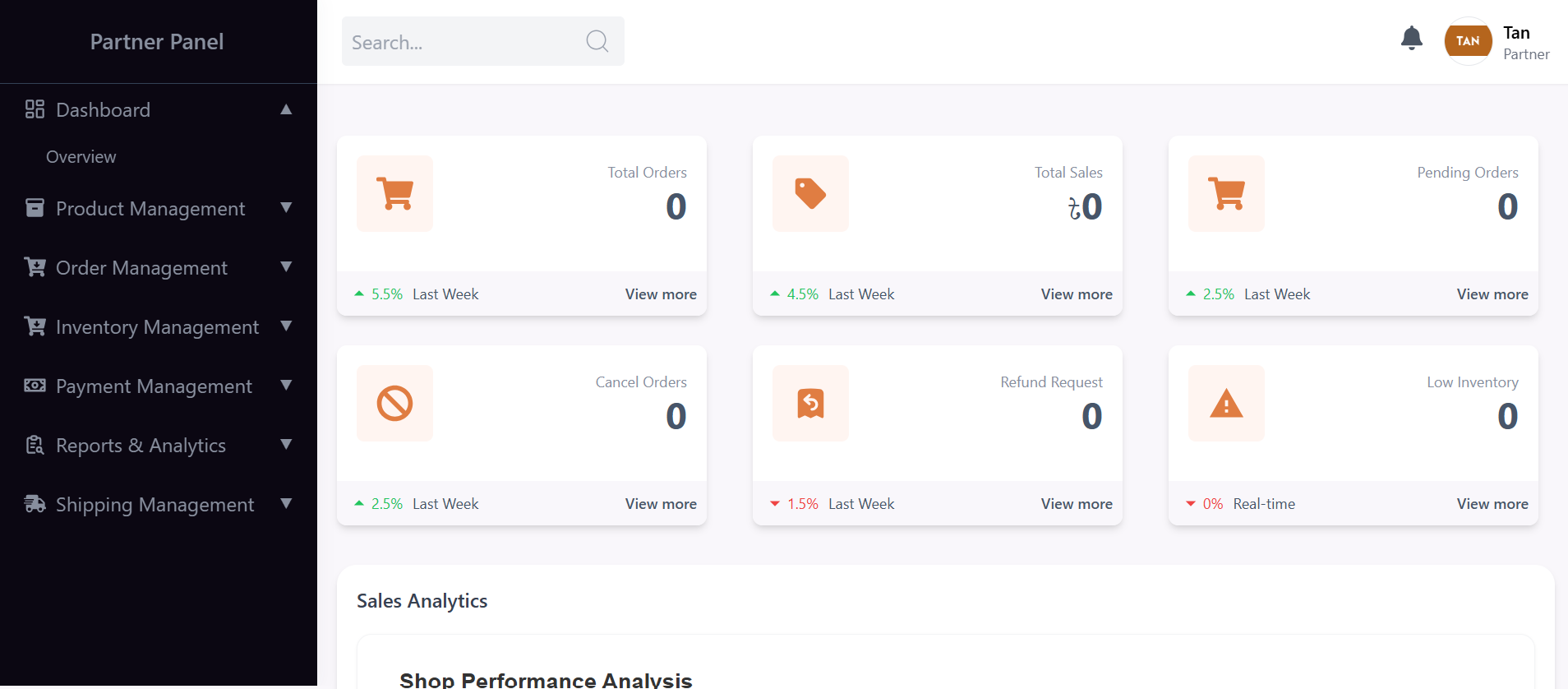Click the Sales Analytics heading

click(422, 601)
